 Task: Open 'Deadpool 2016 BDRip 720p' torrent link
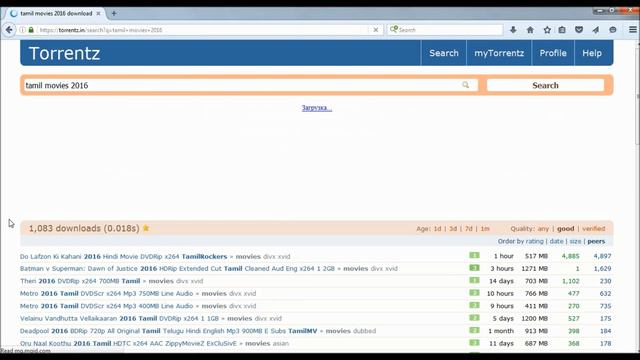168,331
